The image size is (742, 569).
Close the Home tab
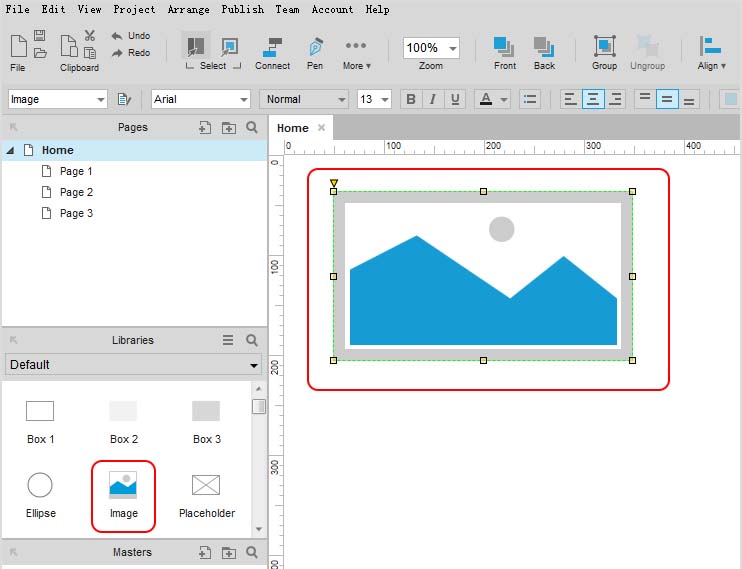(x=321, y=128)
